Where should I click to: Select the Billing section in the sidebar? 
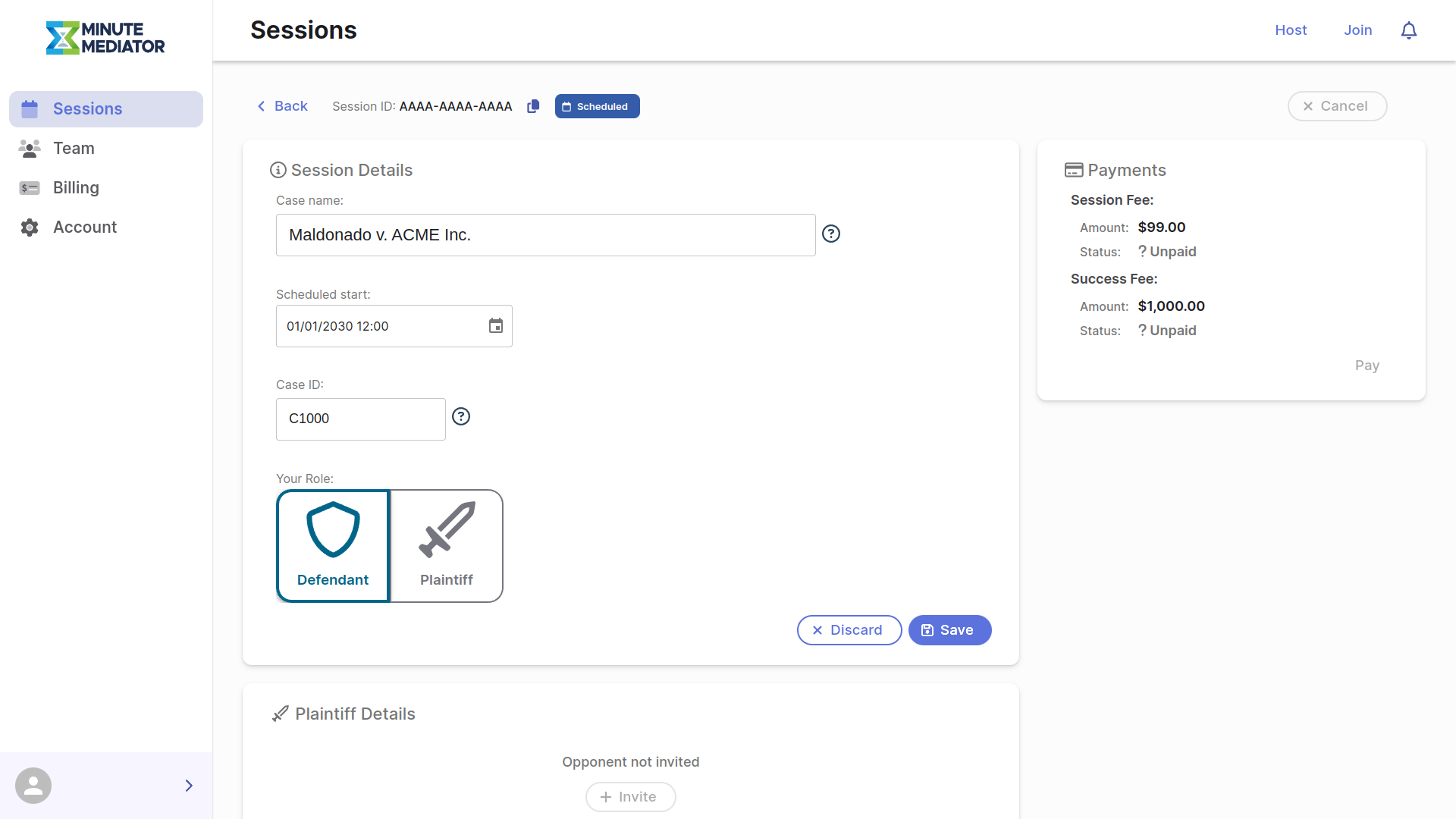pos(76,187)
